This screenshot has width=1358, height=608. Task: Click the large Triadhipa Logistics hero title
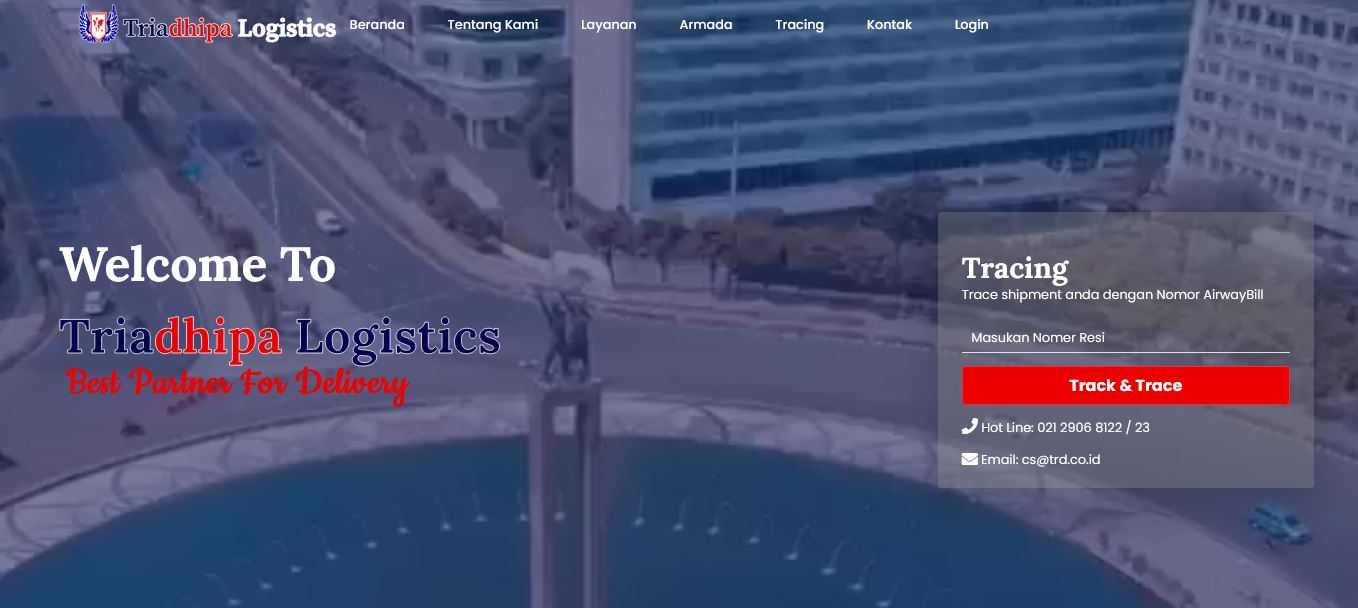280,337
